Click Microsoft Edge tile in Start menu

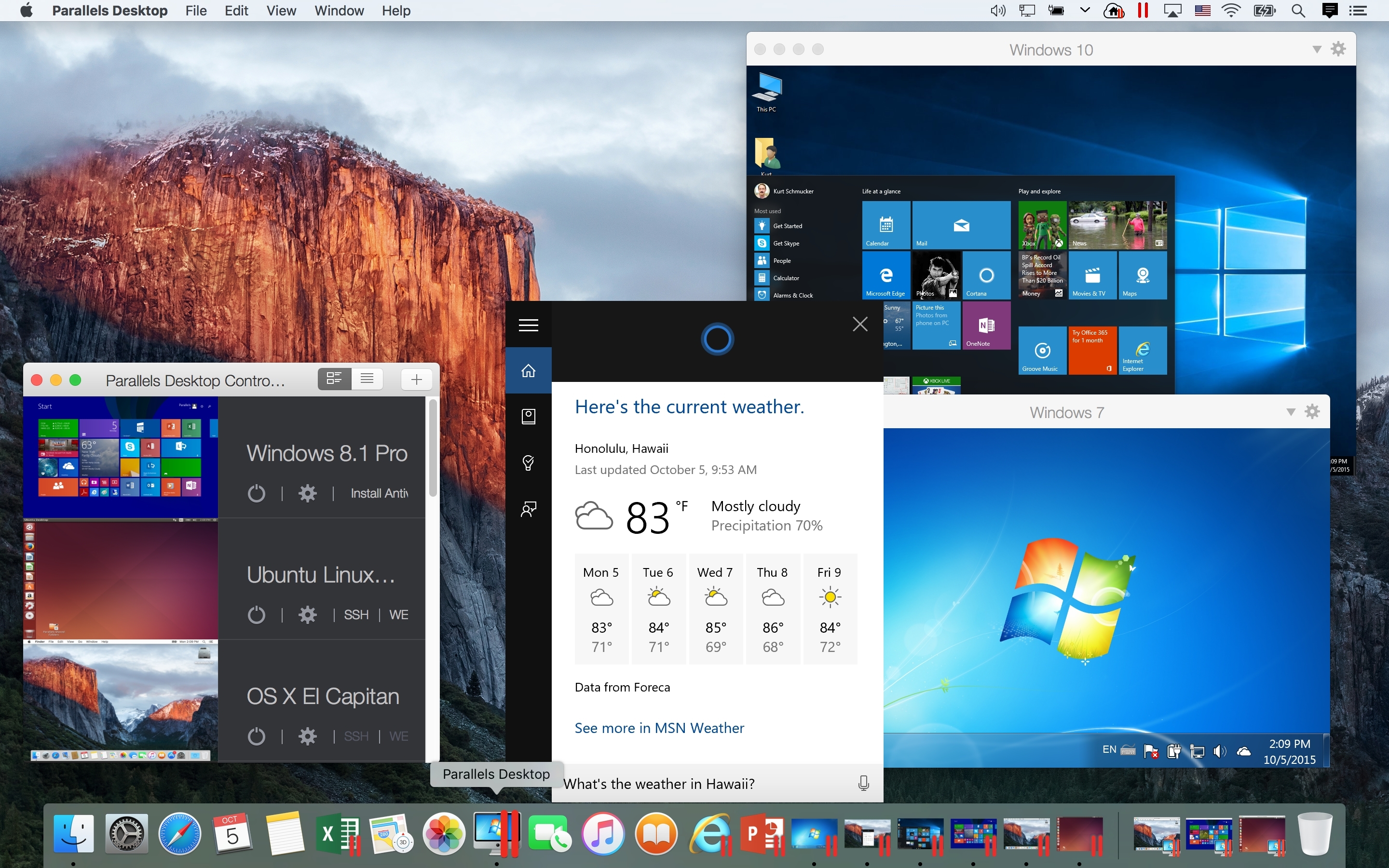[885, 275]
